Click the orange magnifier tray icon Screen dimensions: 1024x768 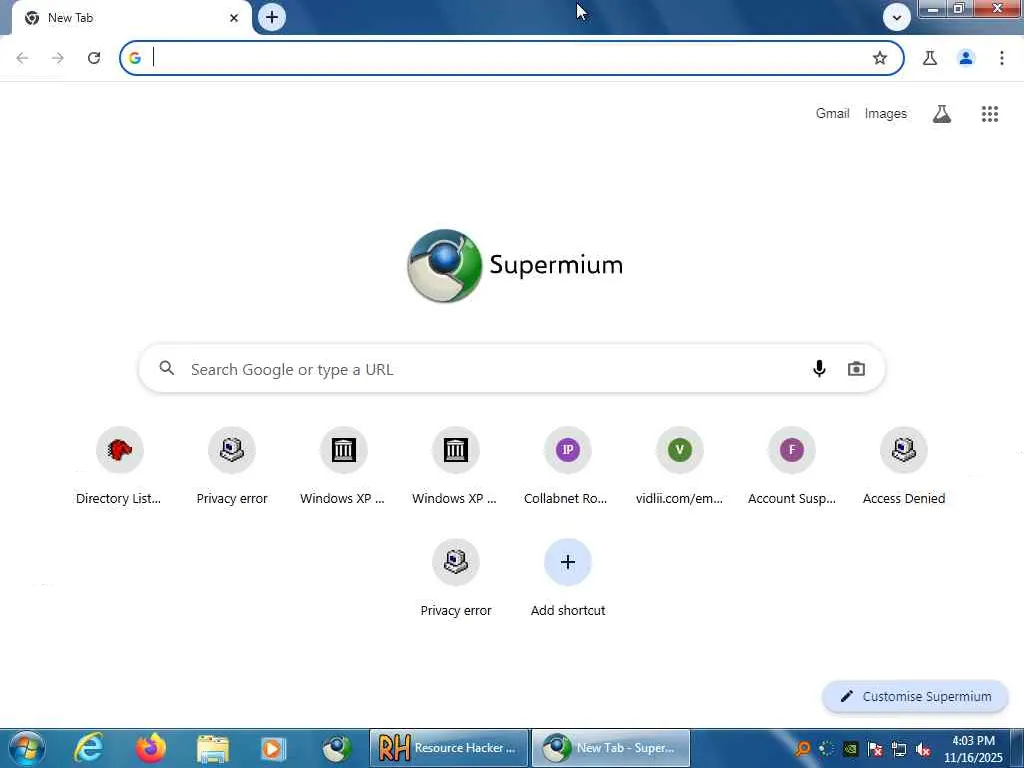coord(803,749)
